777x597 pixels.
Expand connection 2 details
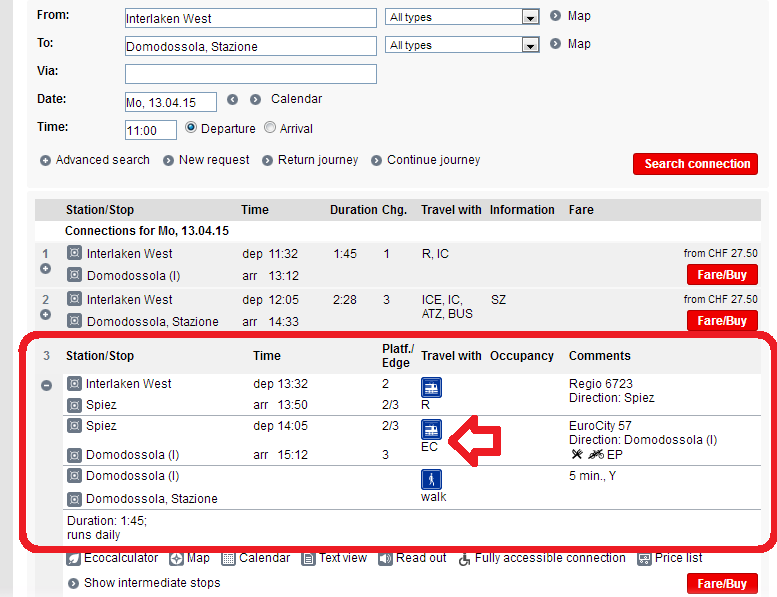pyautogui.click(x=46, y=315)
